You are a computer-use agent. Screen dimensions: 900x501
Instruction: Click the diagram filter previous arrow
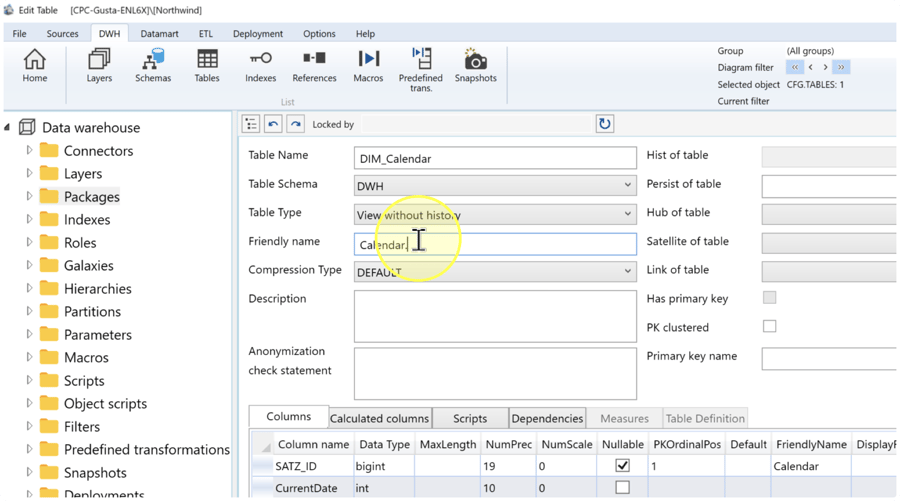[810, 67]
